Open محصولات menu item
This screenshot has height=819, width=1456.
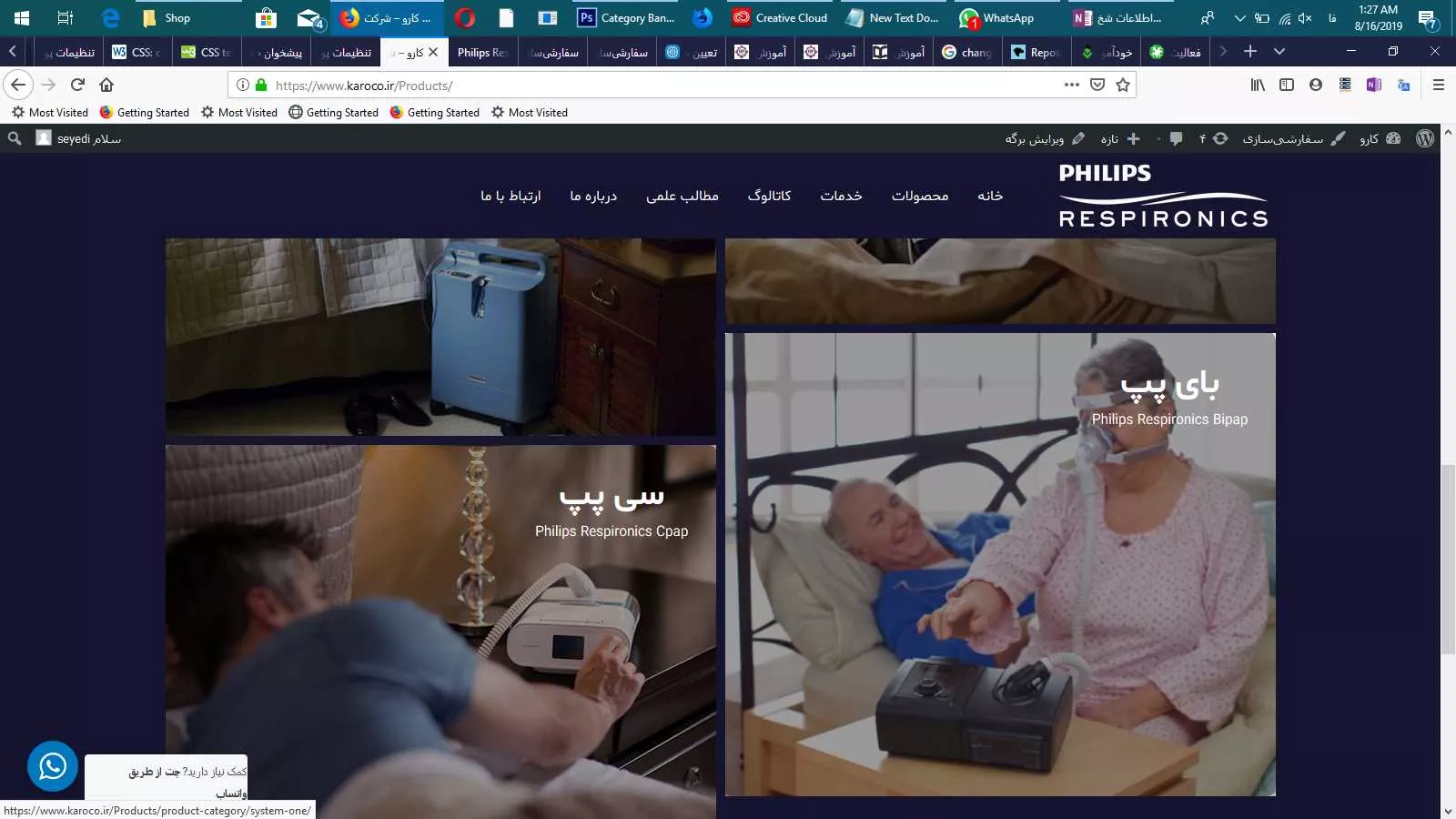pyautogui.click(x=920, y=196)
